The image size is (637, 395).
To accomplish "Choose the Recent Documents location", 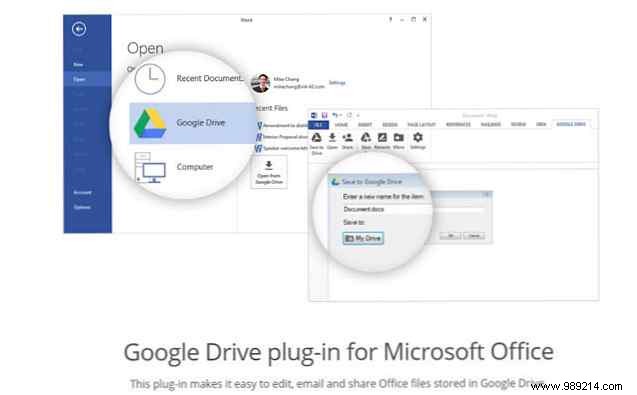I will click(x=210, y=78).
